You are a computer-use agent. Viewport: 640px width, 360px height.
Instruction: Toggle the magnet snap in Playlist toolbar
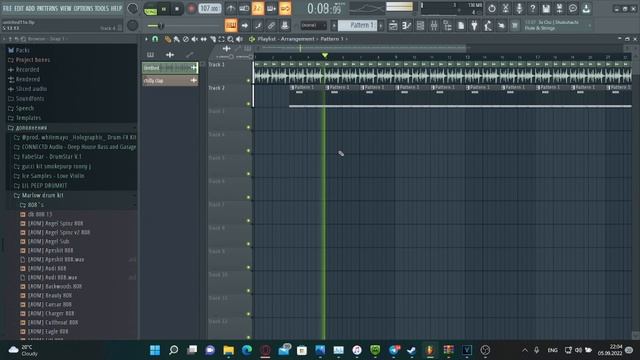(x=155, y=39)
